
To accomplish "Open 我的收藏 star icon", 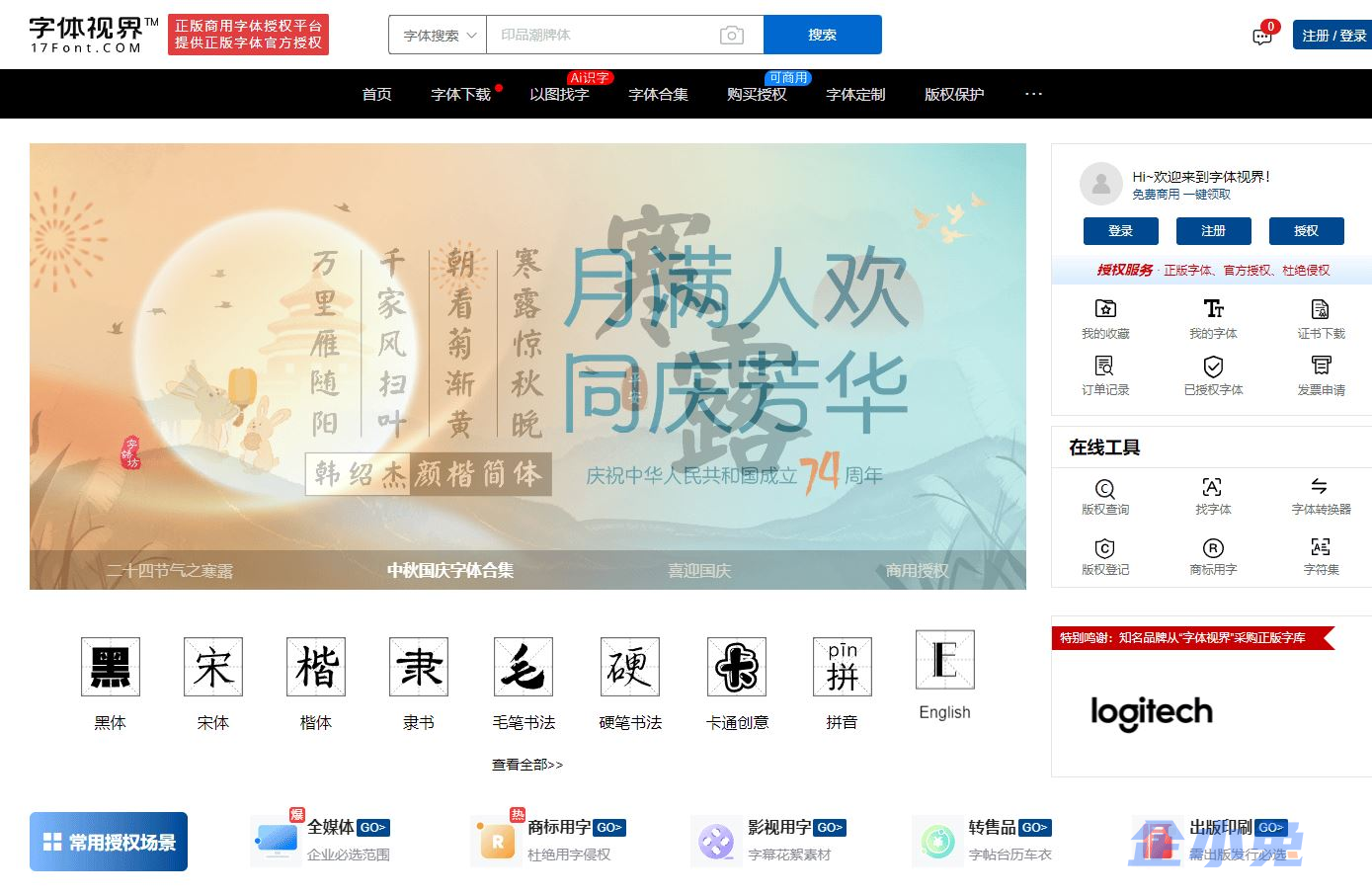I will [x=1105, y=308].
